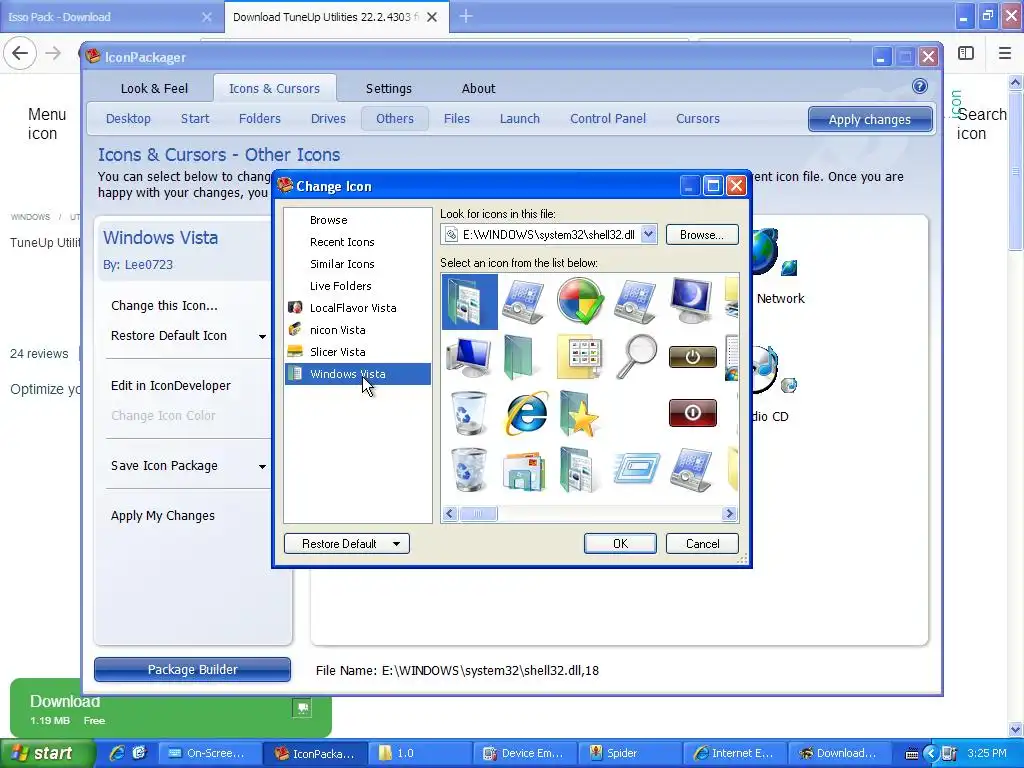
Task: Click the icon list scroll right arrow
Action: pos(729,514)
